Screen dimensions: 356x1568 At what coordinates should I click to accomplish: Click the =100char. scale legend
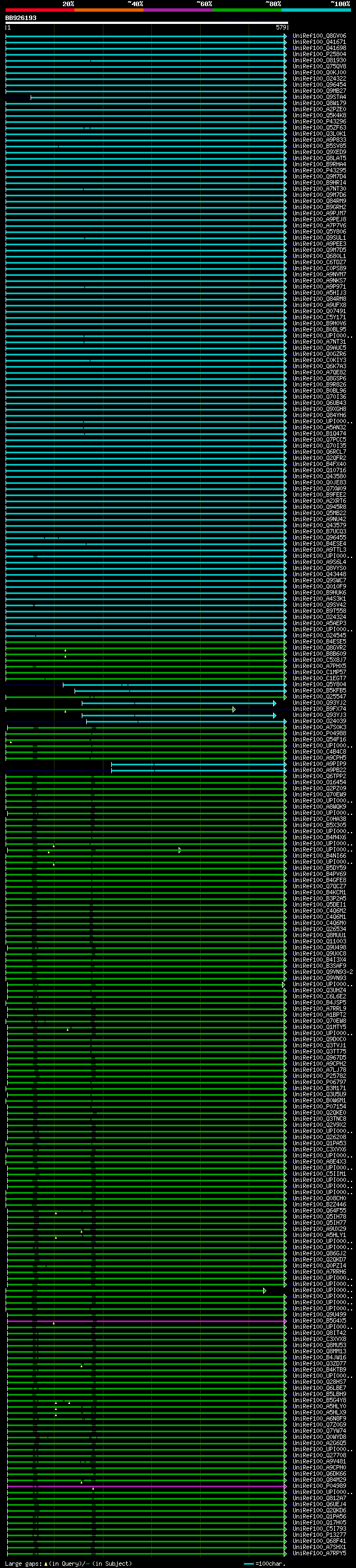pos(265,1563)
